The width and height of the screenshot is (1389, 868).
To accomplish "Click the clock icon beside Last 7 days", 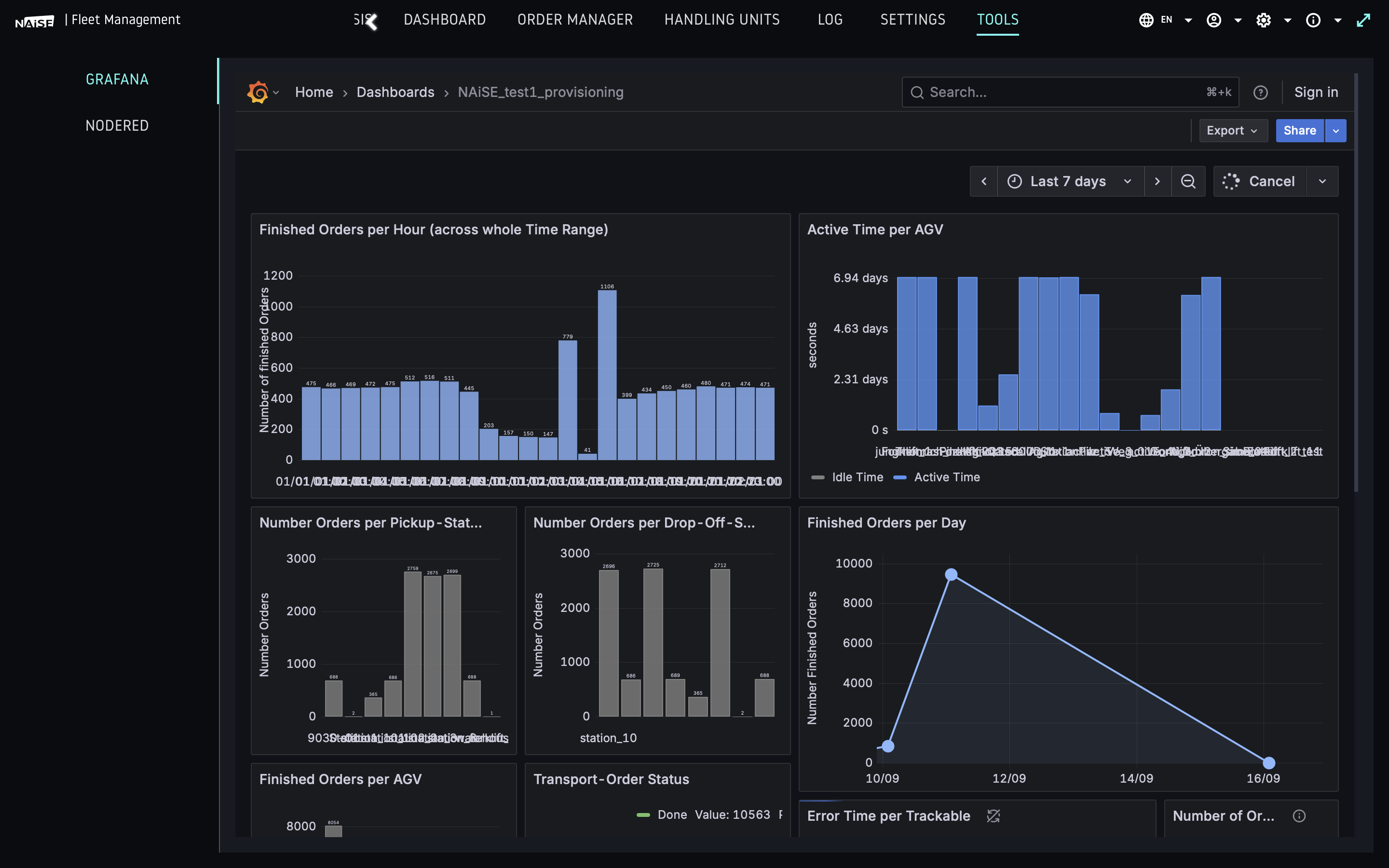I will (1014, 181).
